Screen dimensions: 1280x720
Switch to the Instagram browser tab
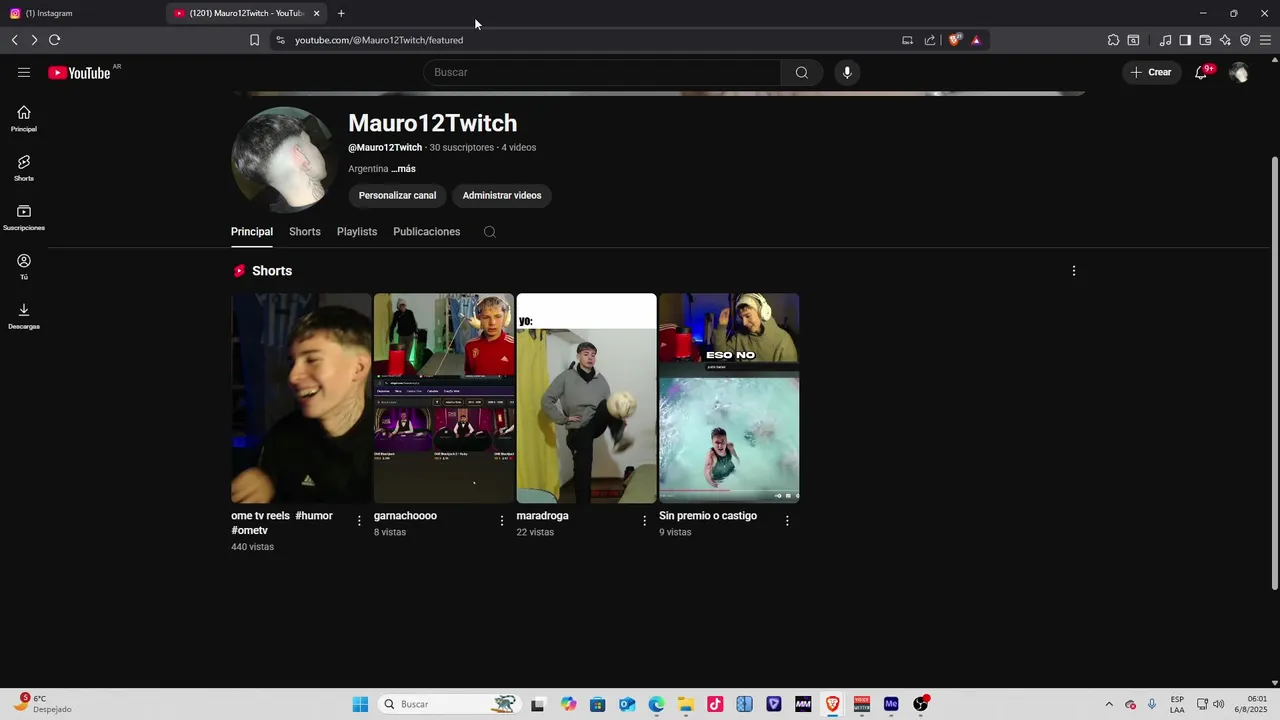[80, 13]
